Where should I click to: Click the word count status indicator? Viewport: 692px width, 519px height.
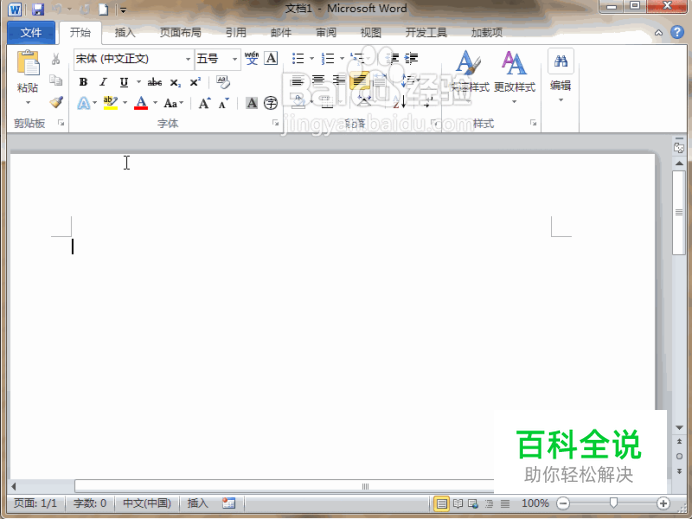(x=90, y=503)
